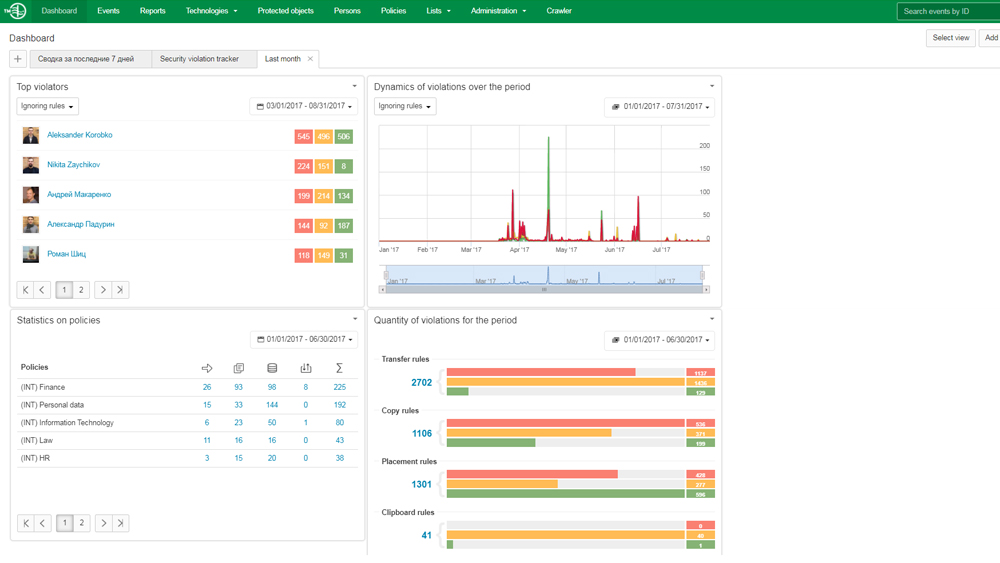Viewport: 1000px width, 563px height.
Task: Click Роман Шиц's avatar photo
Action: [x=31, y=254]
